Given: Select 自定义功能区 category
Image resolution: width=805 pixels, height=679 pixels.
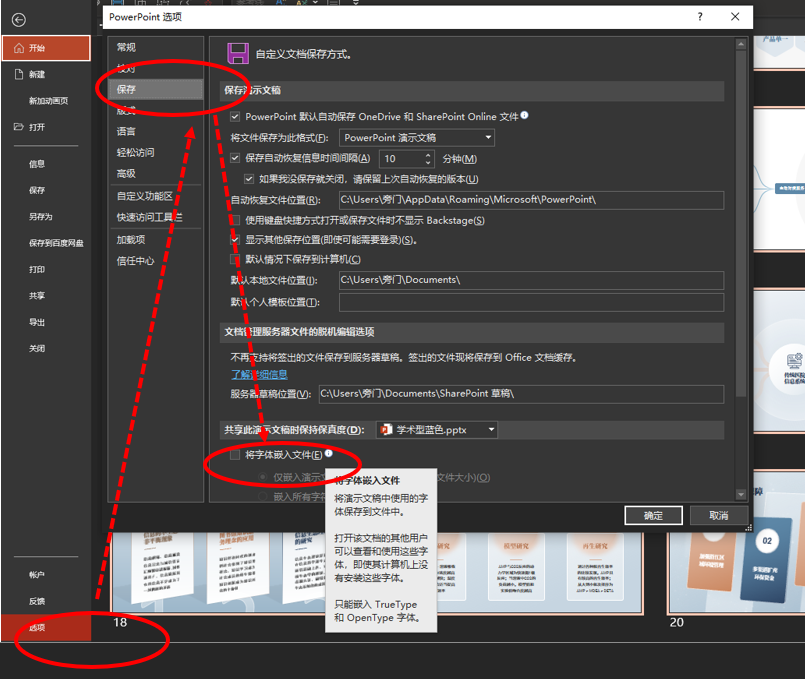Looking at the screenshot, I should point(156,196).
